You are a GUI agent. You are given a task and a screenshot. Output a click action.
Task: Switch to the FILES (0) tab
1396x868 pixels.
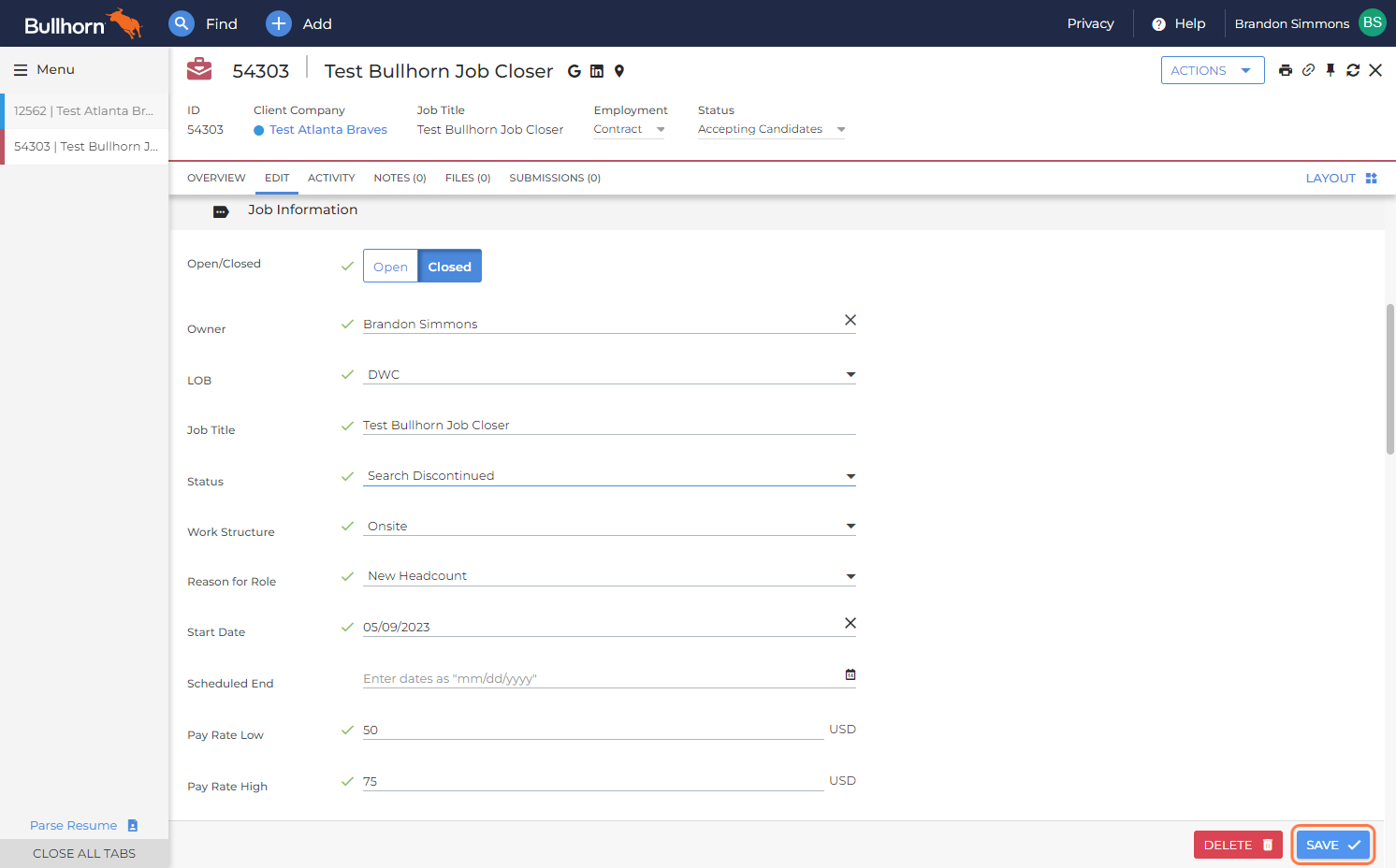(x=468, y=178)
